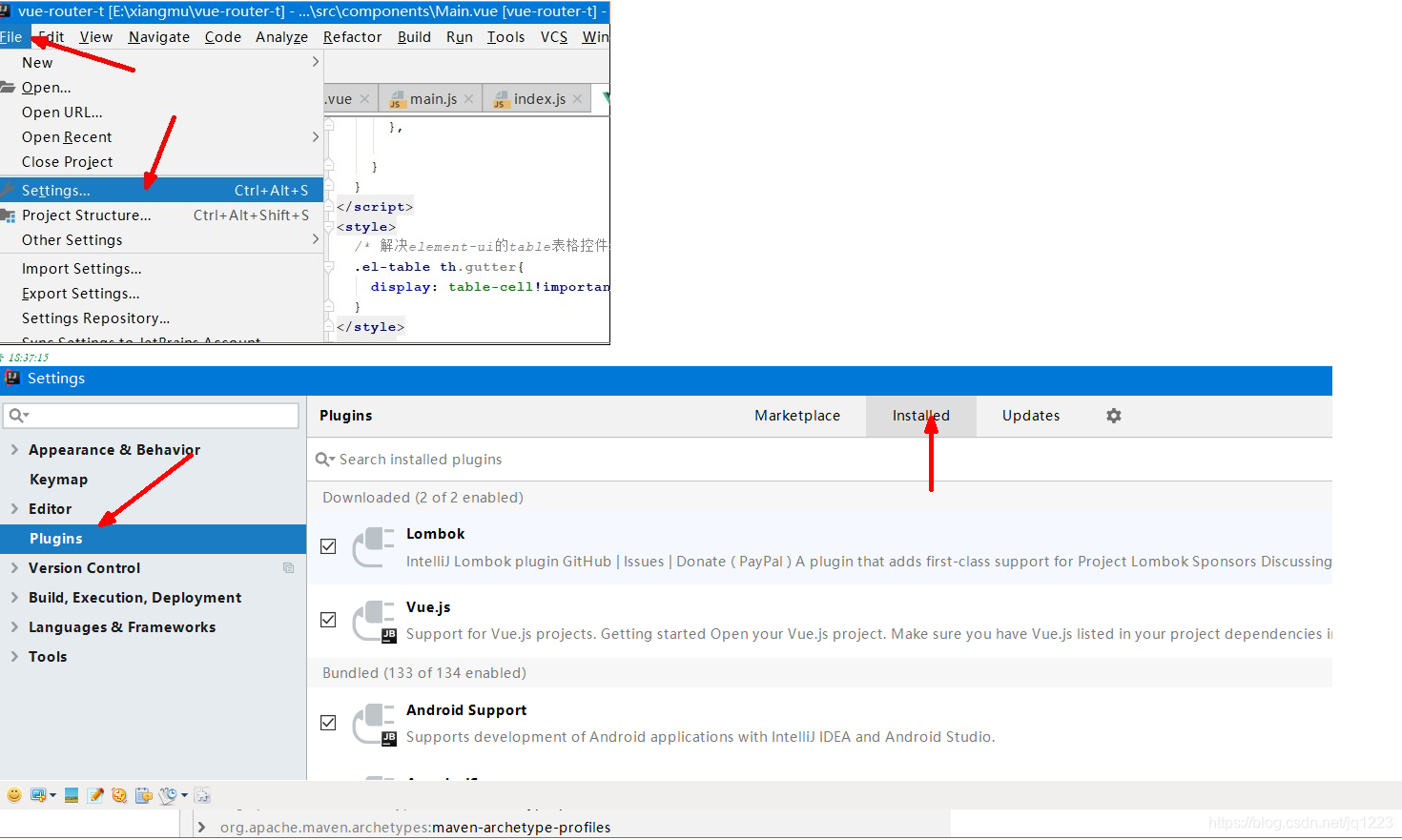Open the Open Recent submenu arrow
This screenshot has width=1402, height=840.
pyautogui.click(x=316, y=137)
